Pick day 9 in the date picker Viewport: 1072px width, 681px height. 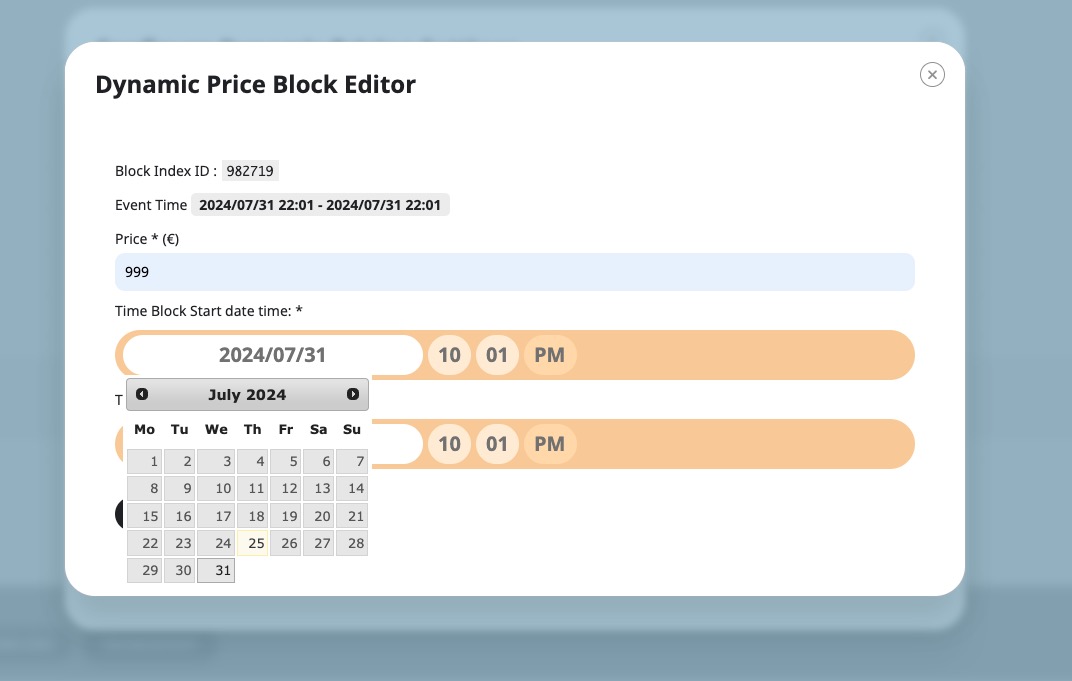[180, 489]
